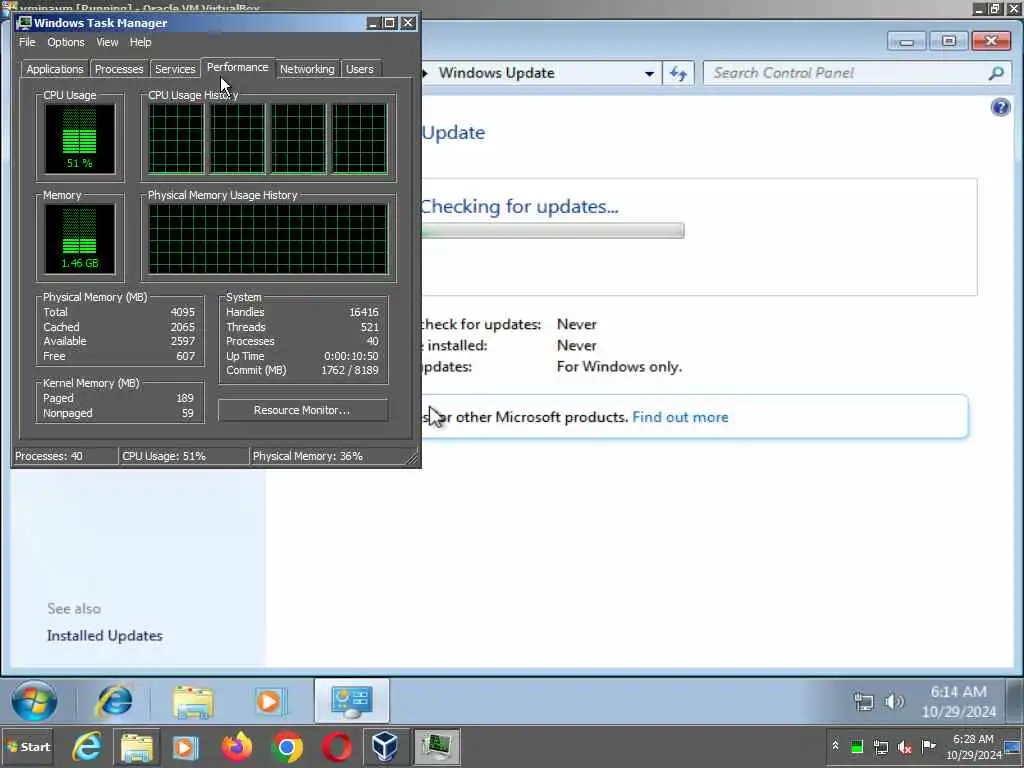Select the Performance tab
Viewport: 1024px width, 768px height.
tap(238, 67)
